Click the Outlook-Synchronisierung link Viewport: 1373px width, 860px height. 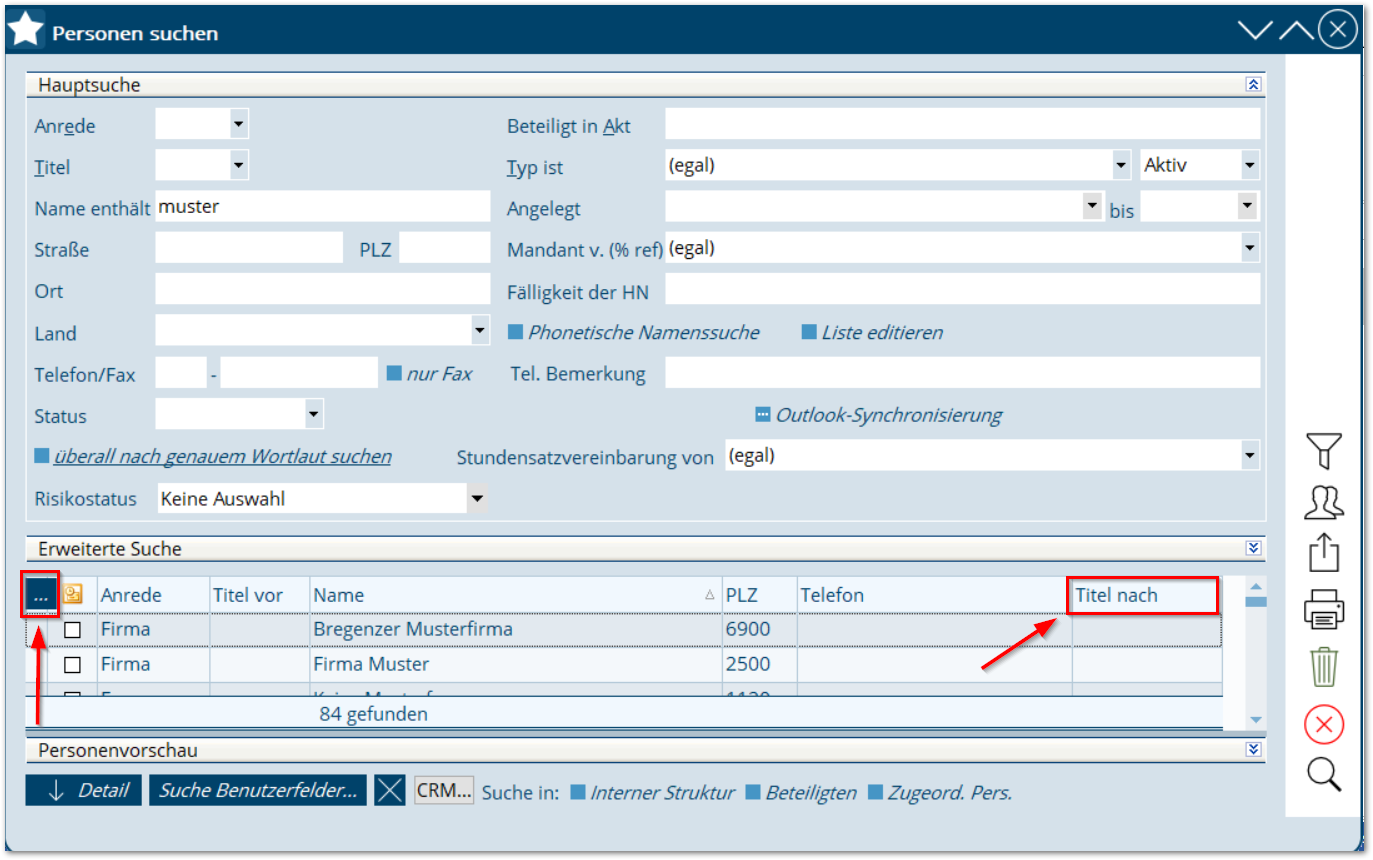tap(888, 414)
